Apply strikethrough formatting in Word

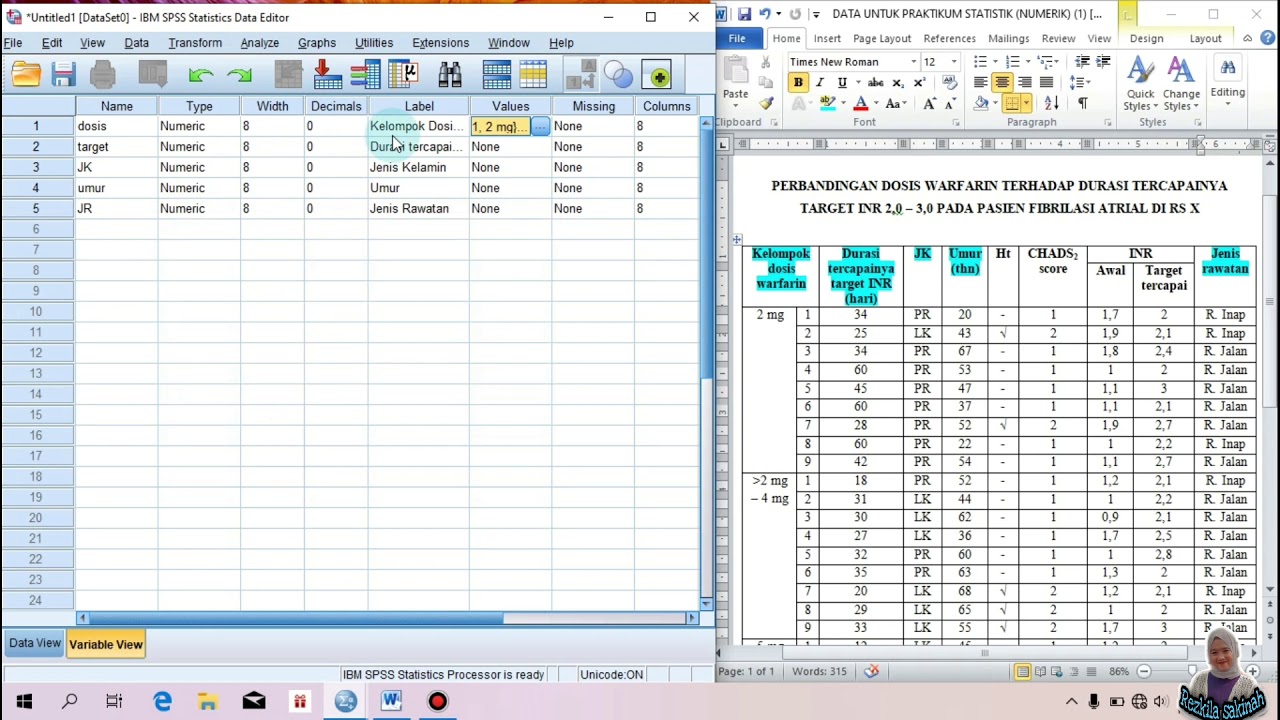(x=875, y=82)
